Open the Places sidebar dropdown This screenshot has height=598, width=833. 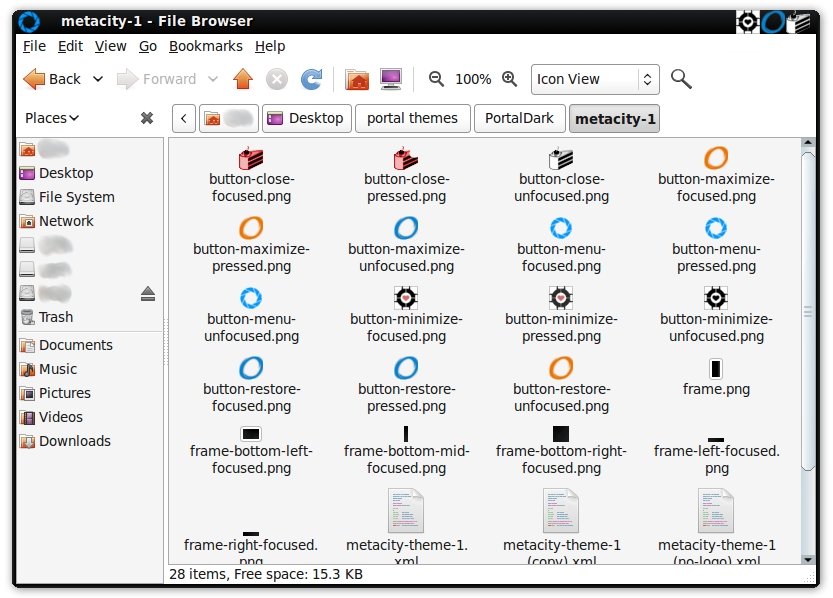(x=52, y=118)
